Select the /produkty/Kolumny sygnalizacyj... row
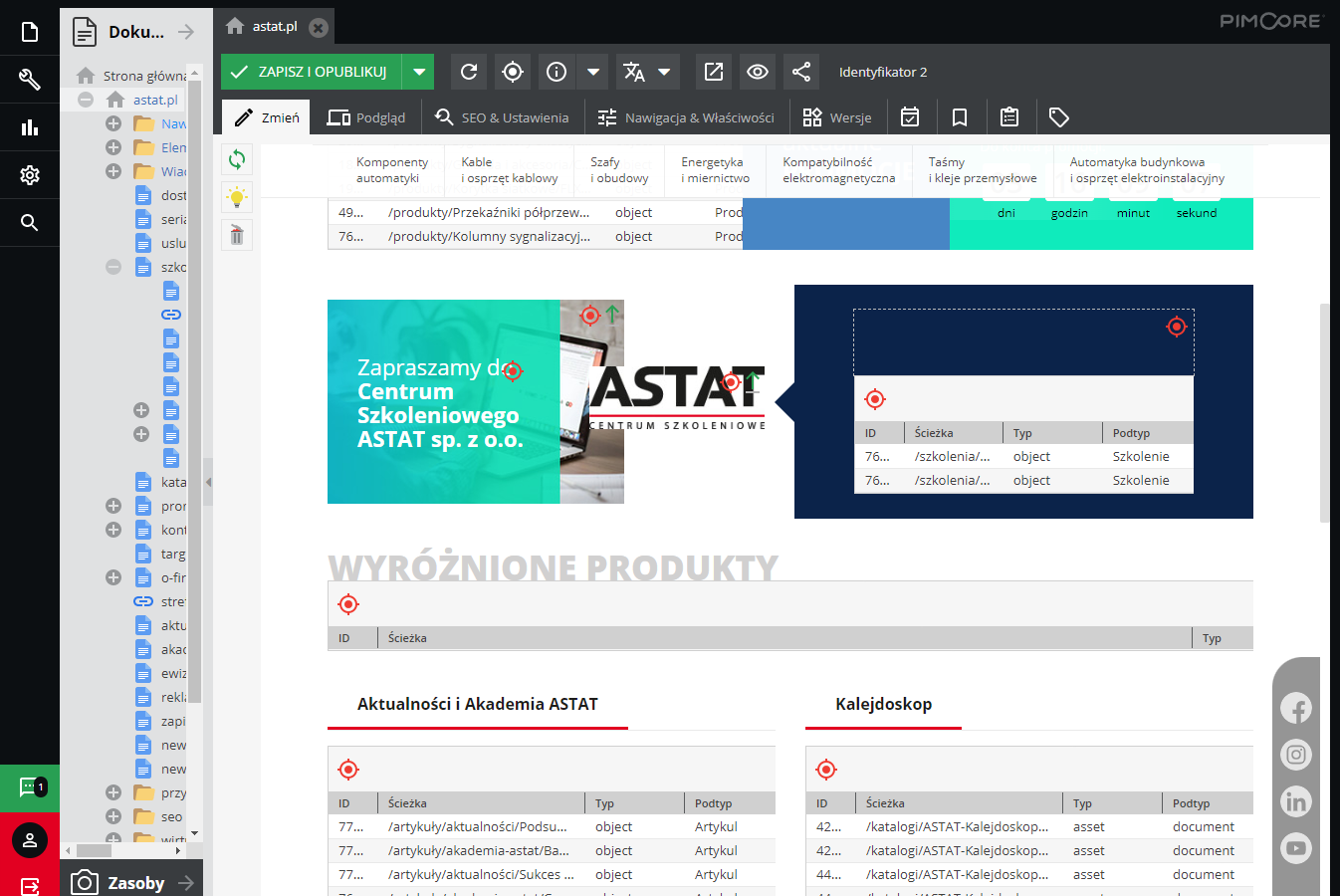Screen dimensions: 1340x896 (x=536, y=237)
